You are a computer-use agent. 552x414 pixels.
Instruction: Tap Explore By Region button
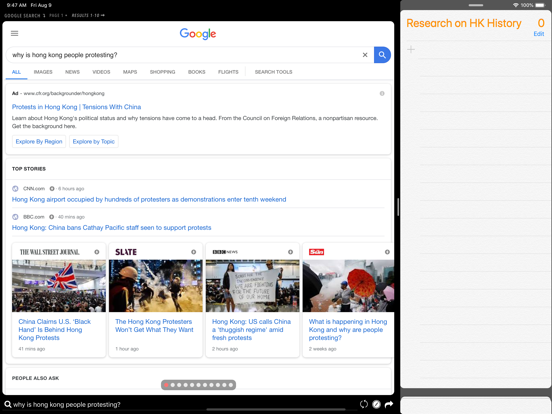tap(39, 142)
